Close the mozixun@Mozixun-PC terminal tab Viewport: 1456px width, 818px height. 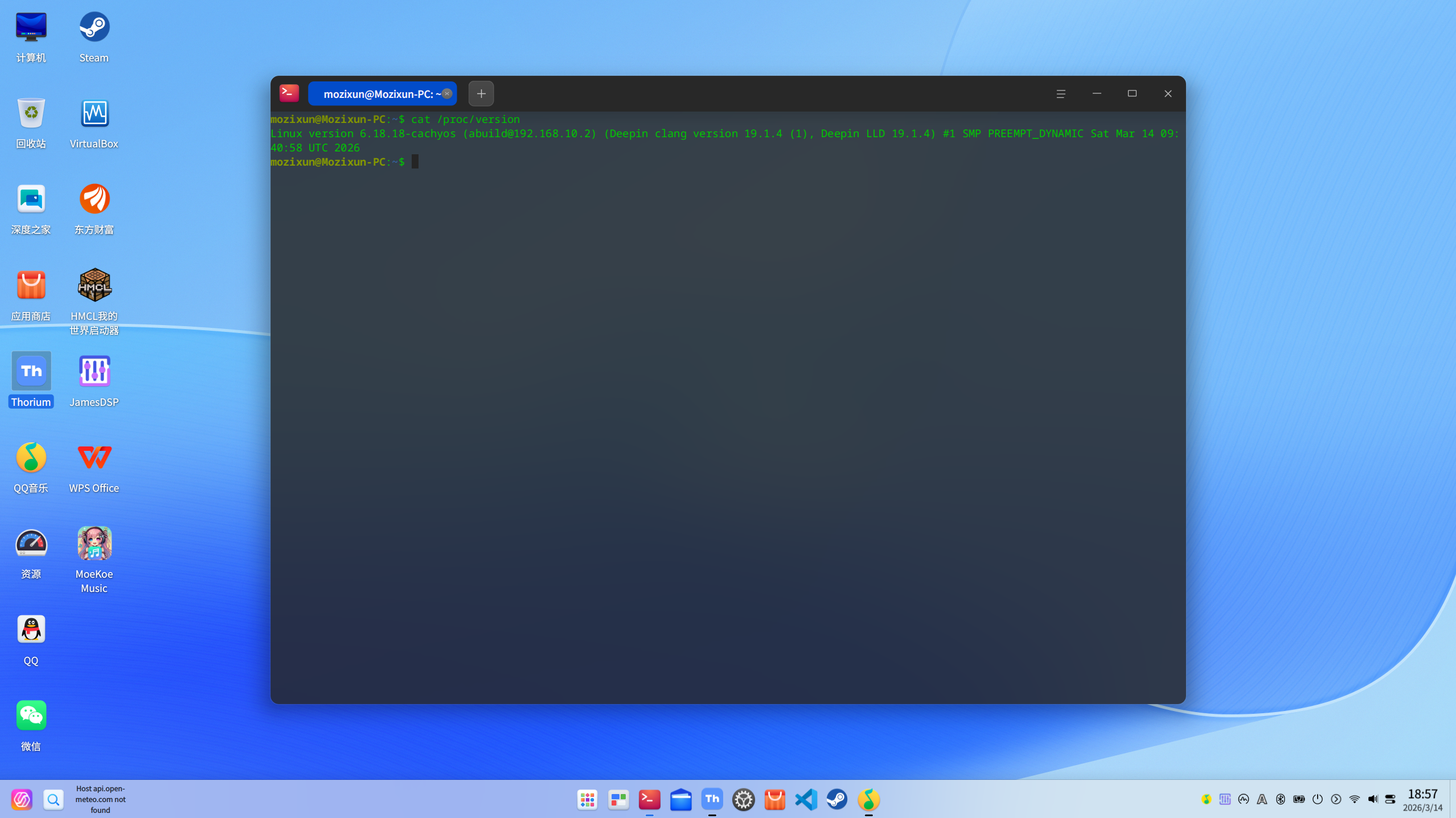[448, 93]
